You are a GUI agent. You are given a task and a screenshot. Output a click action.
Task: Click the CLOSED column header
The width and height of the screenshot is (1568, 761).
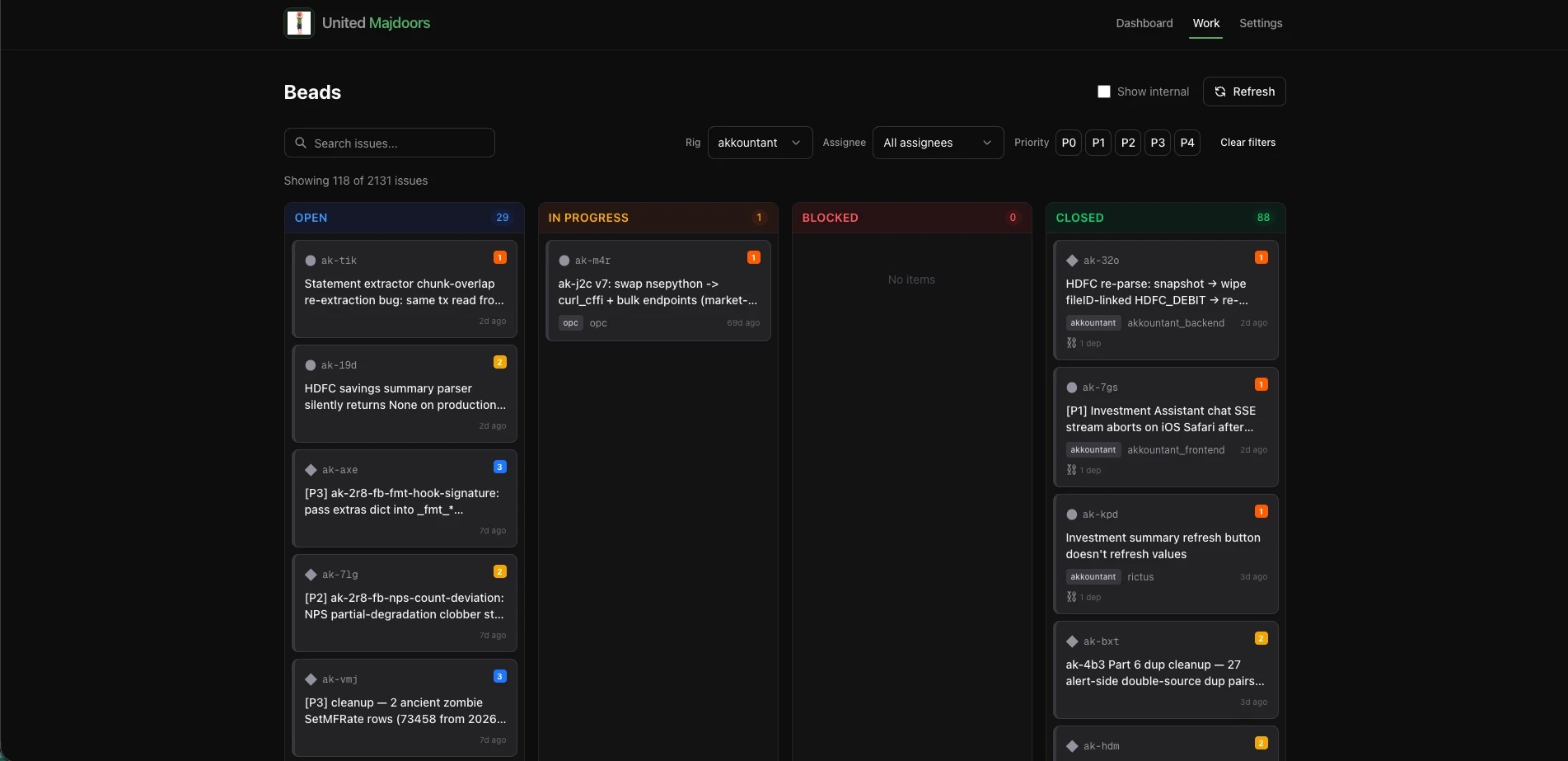pyautogui.click(x=1166, y=218)
